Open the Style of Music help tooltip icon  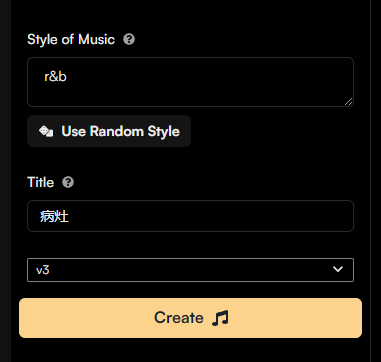129,39
